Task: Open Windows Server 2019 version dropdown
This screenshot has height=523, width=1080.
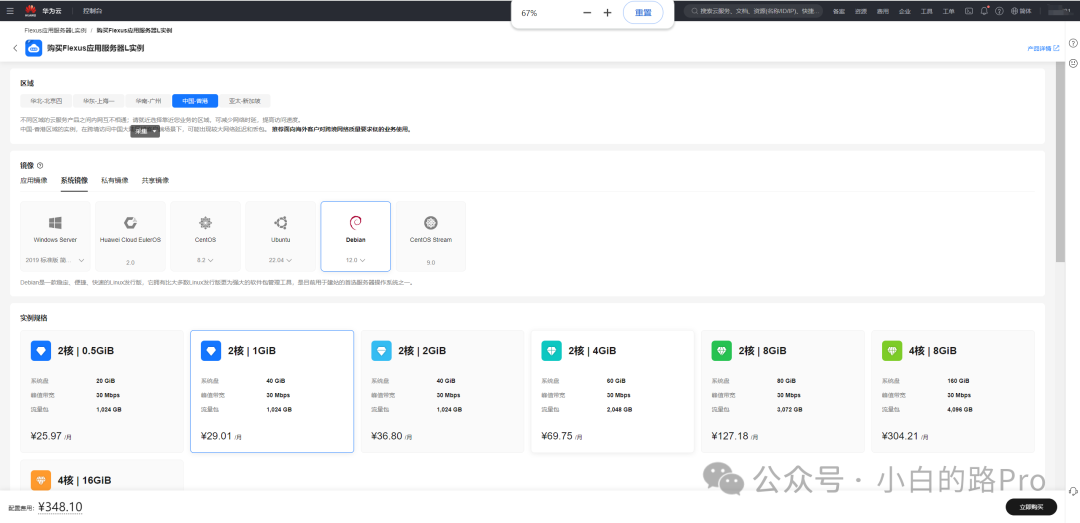Action: click(x=55, y=260)
